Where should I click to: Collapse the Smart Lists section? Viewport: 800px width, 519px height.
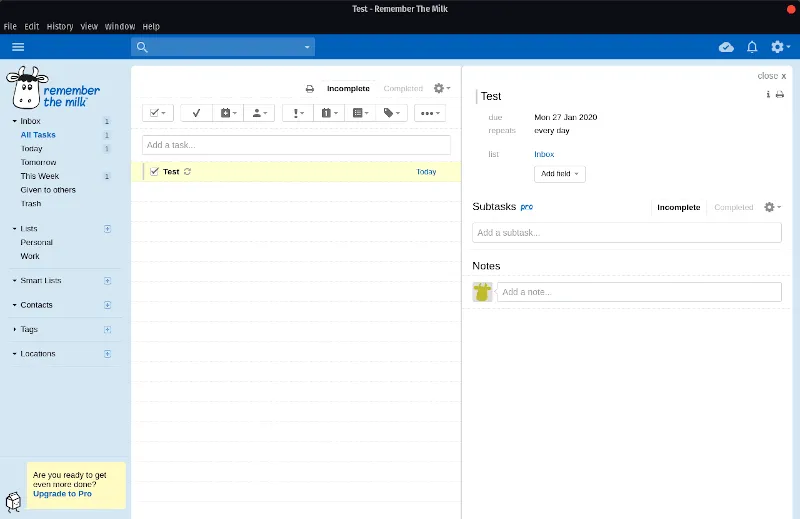pyautogui.click(x=14, y=281)
